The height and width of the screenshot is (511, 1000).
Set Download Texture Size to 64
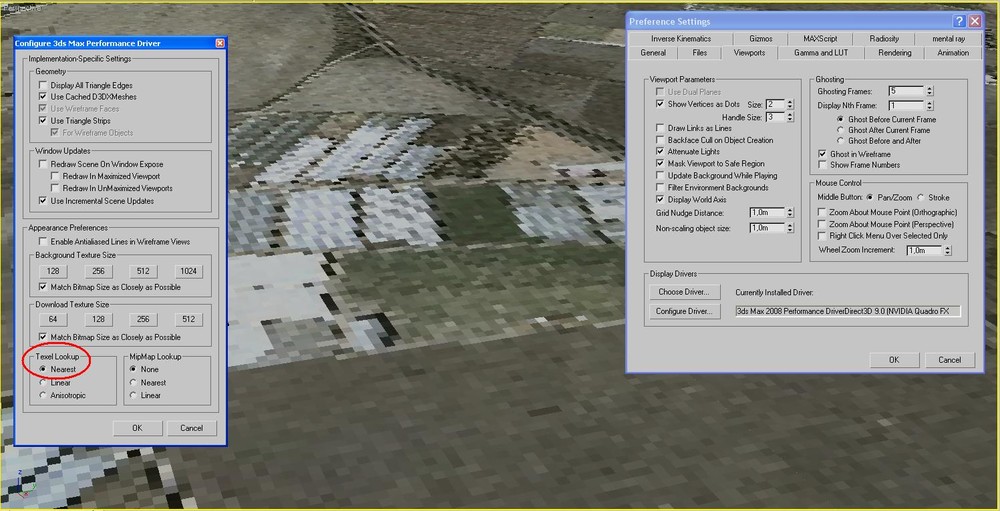click(53, 320)
